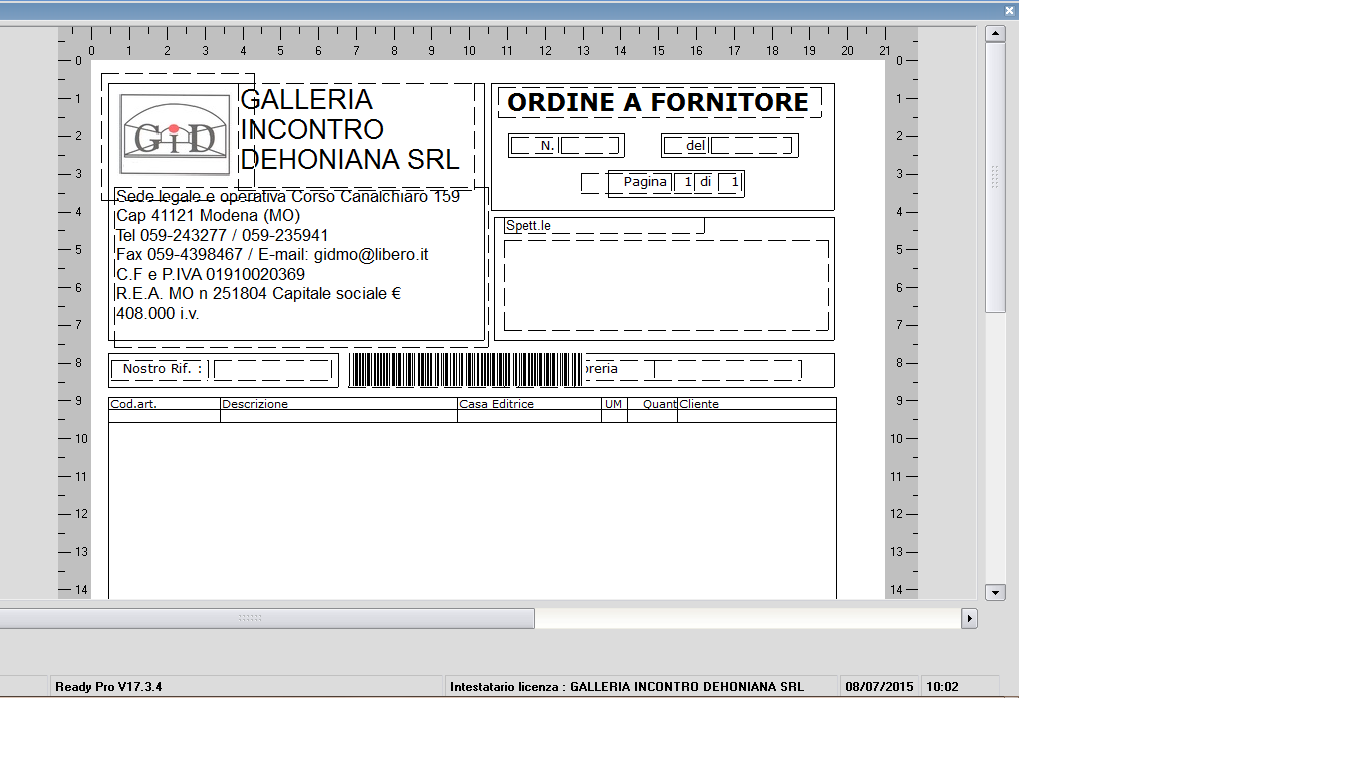The image size is (1366, 768).
Task: Select the barcode element
Action: point(466,369)
